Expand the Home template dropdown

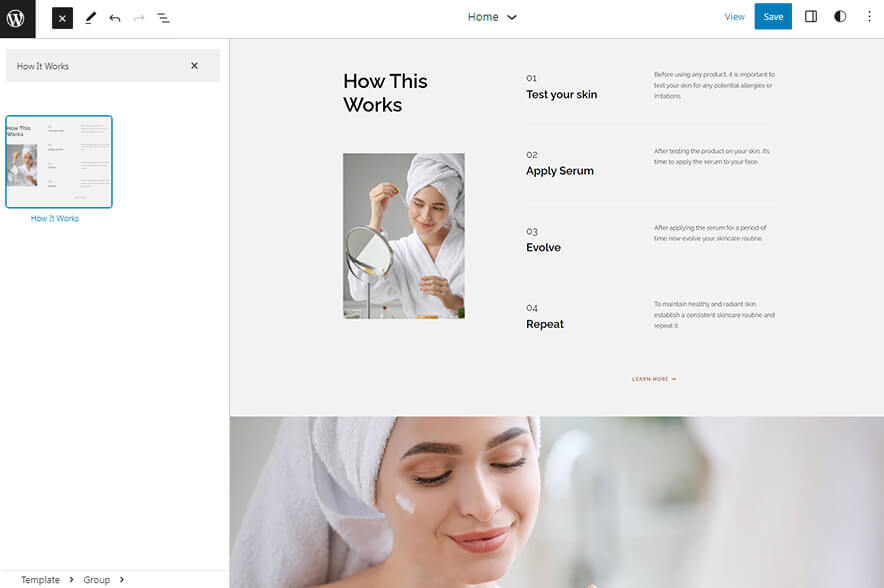click(492, 17)
